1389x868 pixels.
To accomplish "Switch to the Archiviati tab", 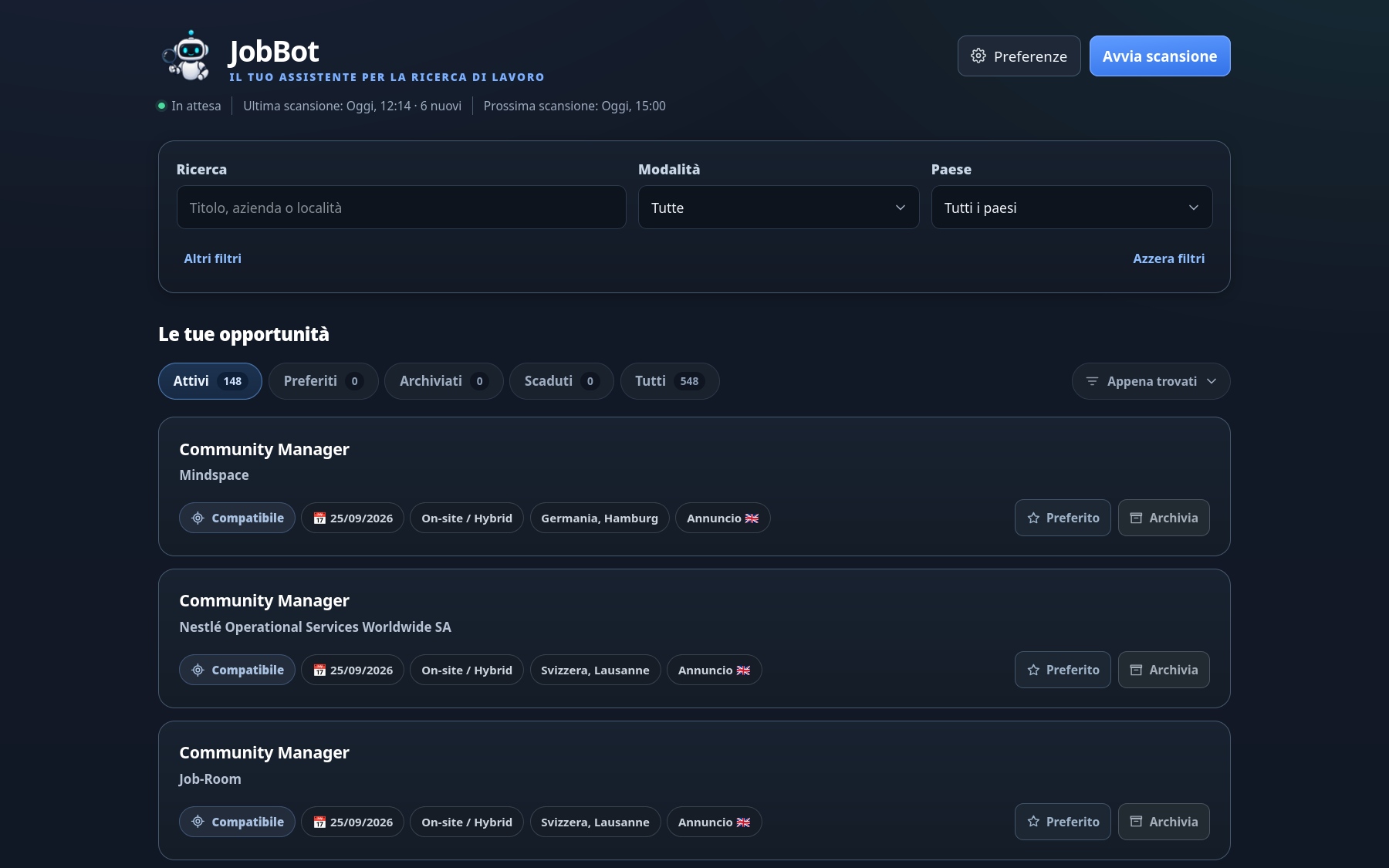I will (444, 381).
